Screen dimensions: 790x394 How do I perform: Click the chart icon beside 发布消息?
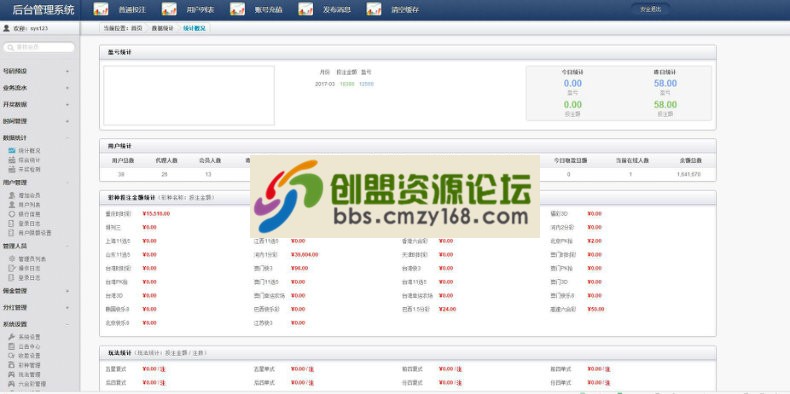(x=306, y=9)
